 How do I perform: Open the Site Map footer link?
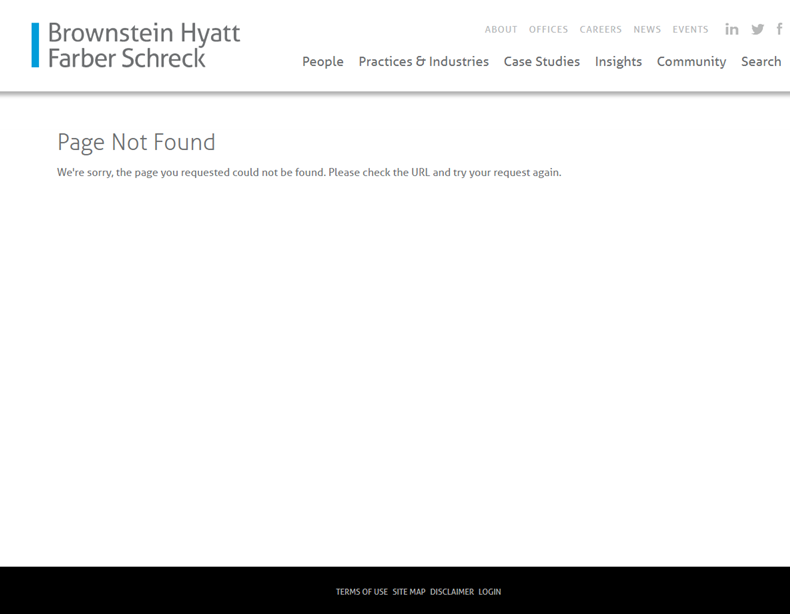tap(409, 592)
